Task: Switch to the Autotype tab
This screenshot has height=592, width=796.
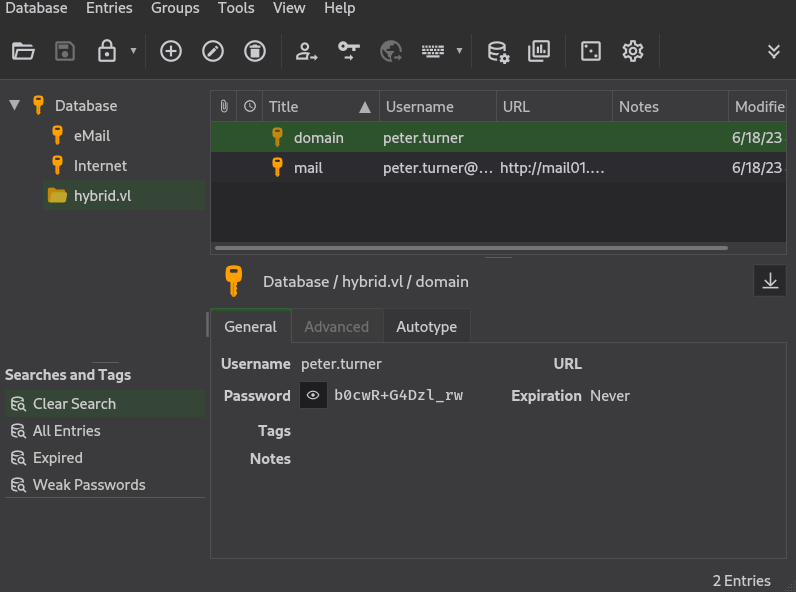Action: [426, 327]
